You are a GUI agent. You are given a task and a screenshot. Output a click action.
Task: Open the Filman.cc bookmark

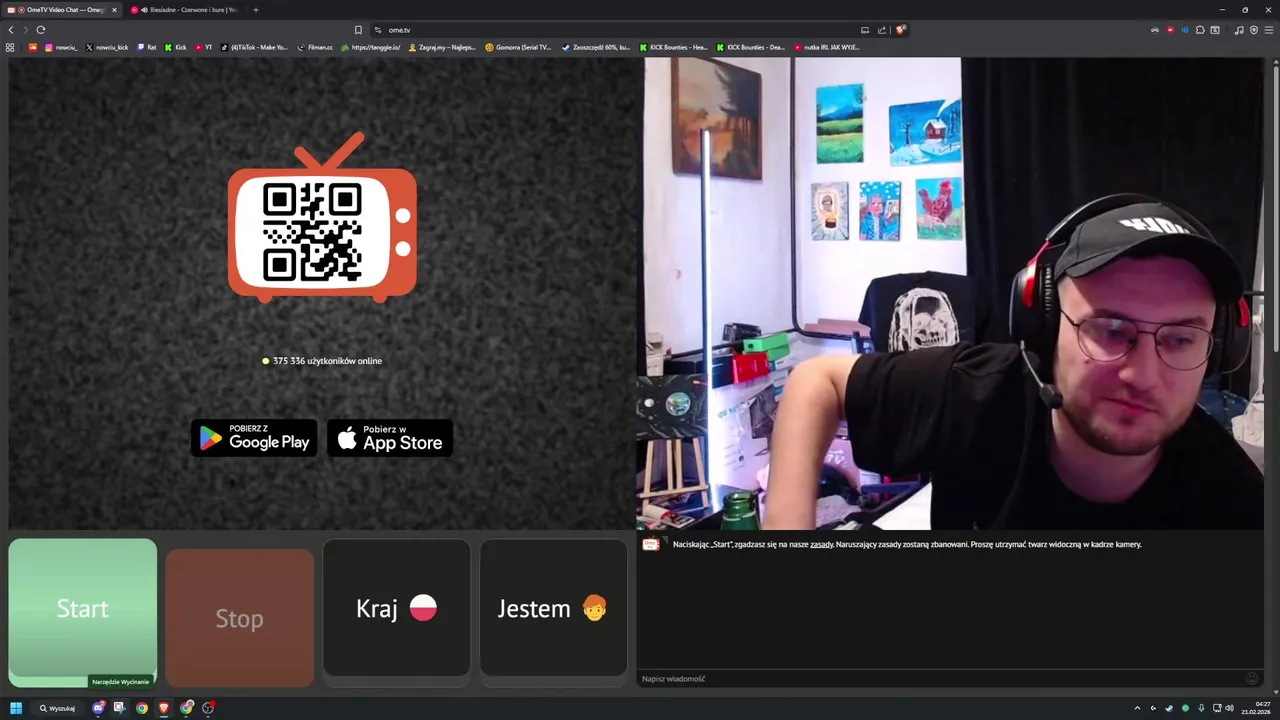pos(315,47)
